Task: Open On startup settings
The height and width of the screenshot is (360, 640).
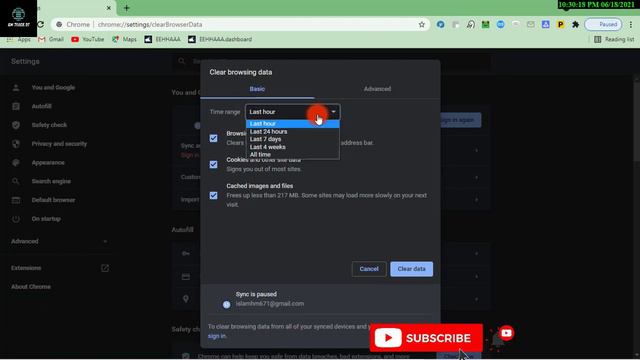Action: click(x=46, y=219)
